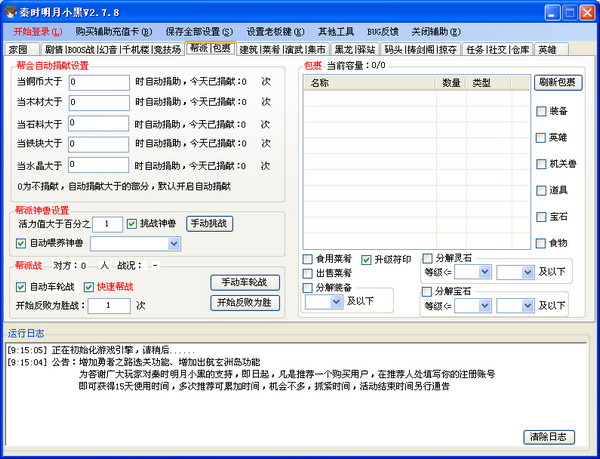
Task: Click the log line 正在初始化游戏引擎，请稍后
Action: tap(123, 350)
